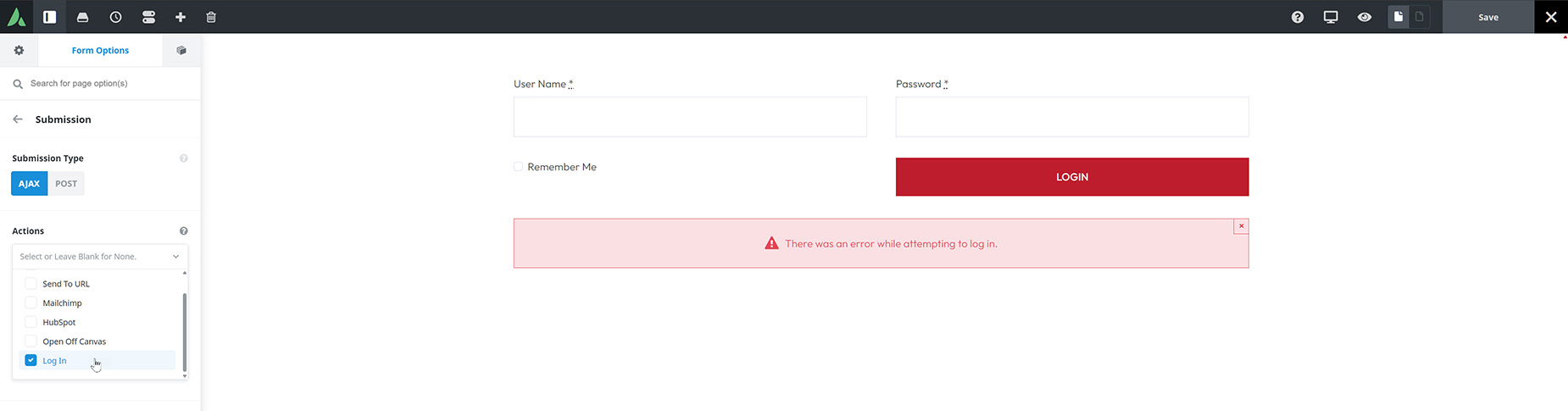
Task: Click the trash icon to clear layout
Action: (211, 17)
